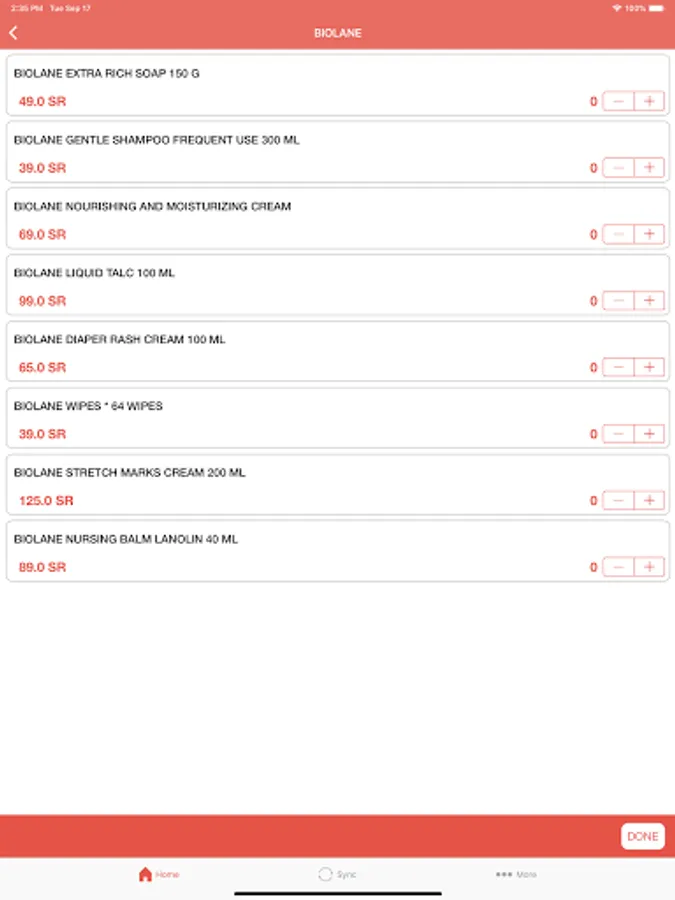The height and width of the screenshot is (900, 675).
Task: Add one pack of Biolane Wipes
Action: pyautogui.click(x=649, y=434)
